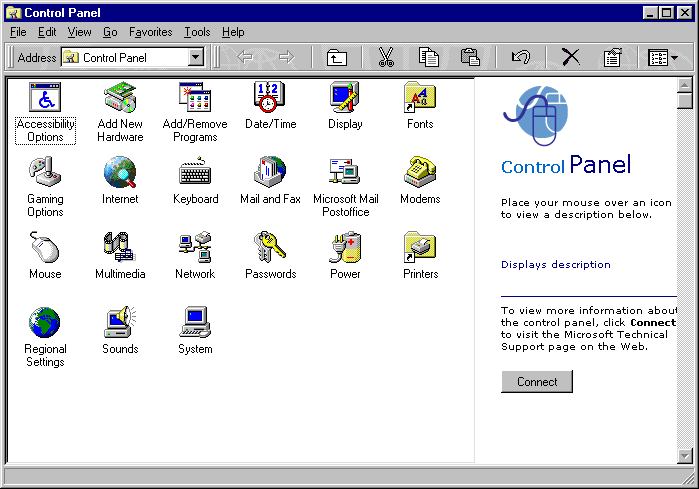The height and width of the screenshot is (489, 699).
Task: Open the Go menu
Action: point(110,32)
